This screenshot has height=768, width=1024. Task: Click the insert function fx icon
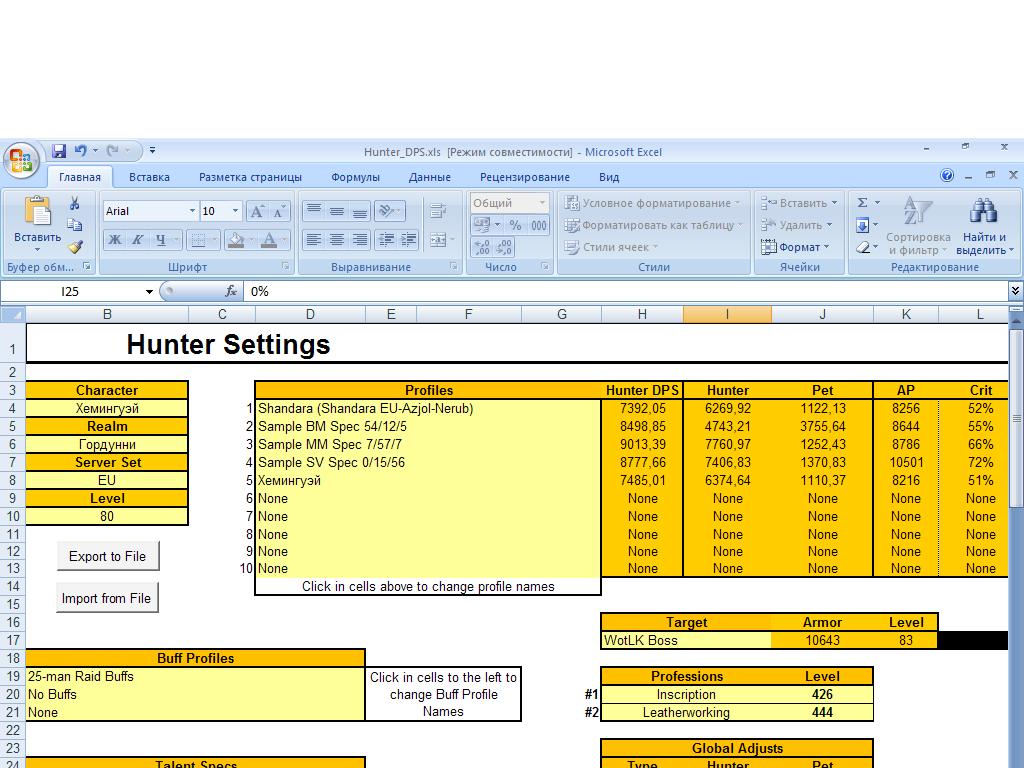[231, 291]
